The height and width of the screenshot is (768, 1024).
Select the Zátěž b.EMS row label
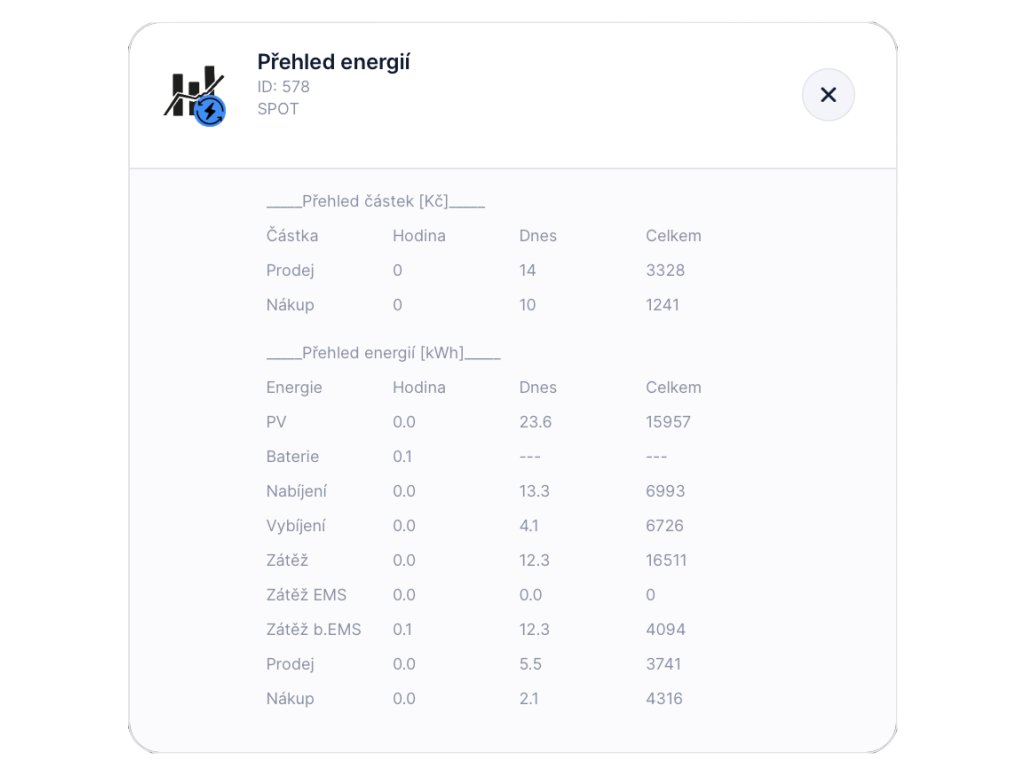point(313,629)
